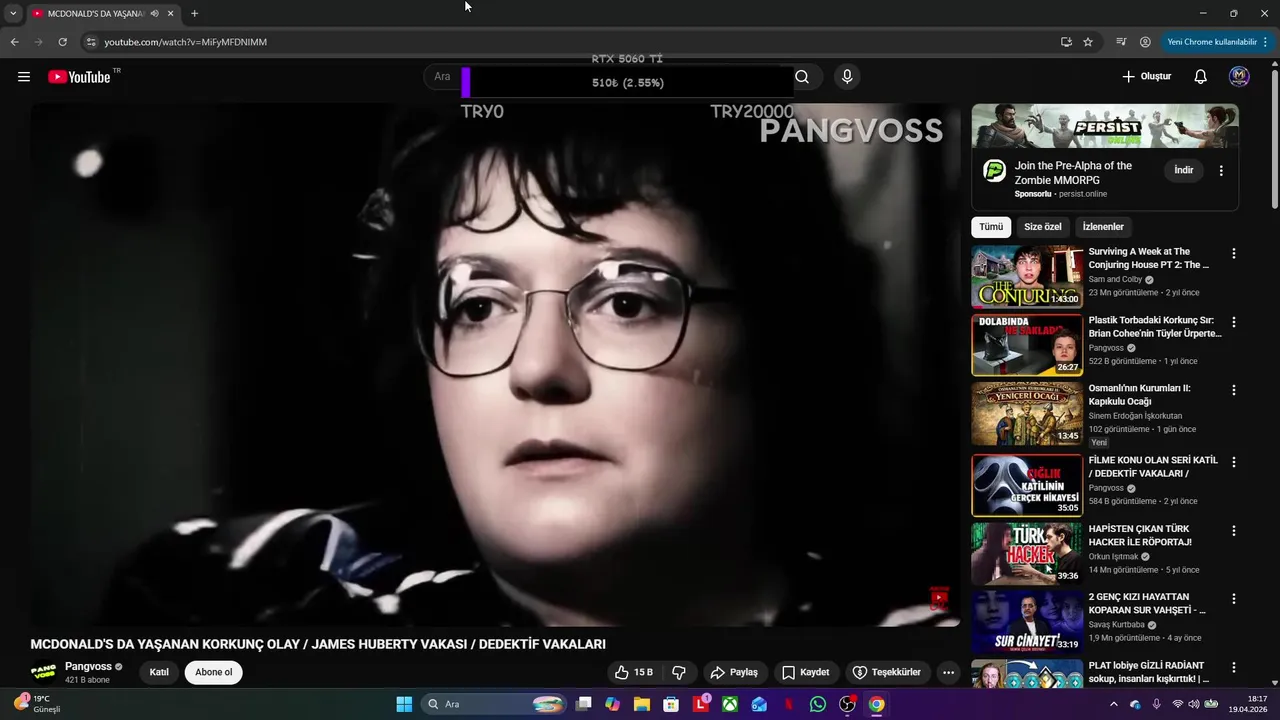
Task: Open the Conjuring House video thumbnail
Action: pyautogui.click(x=1027, y=277)
